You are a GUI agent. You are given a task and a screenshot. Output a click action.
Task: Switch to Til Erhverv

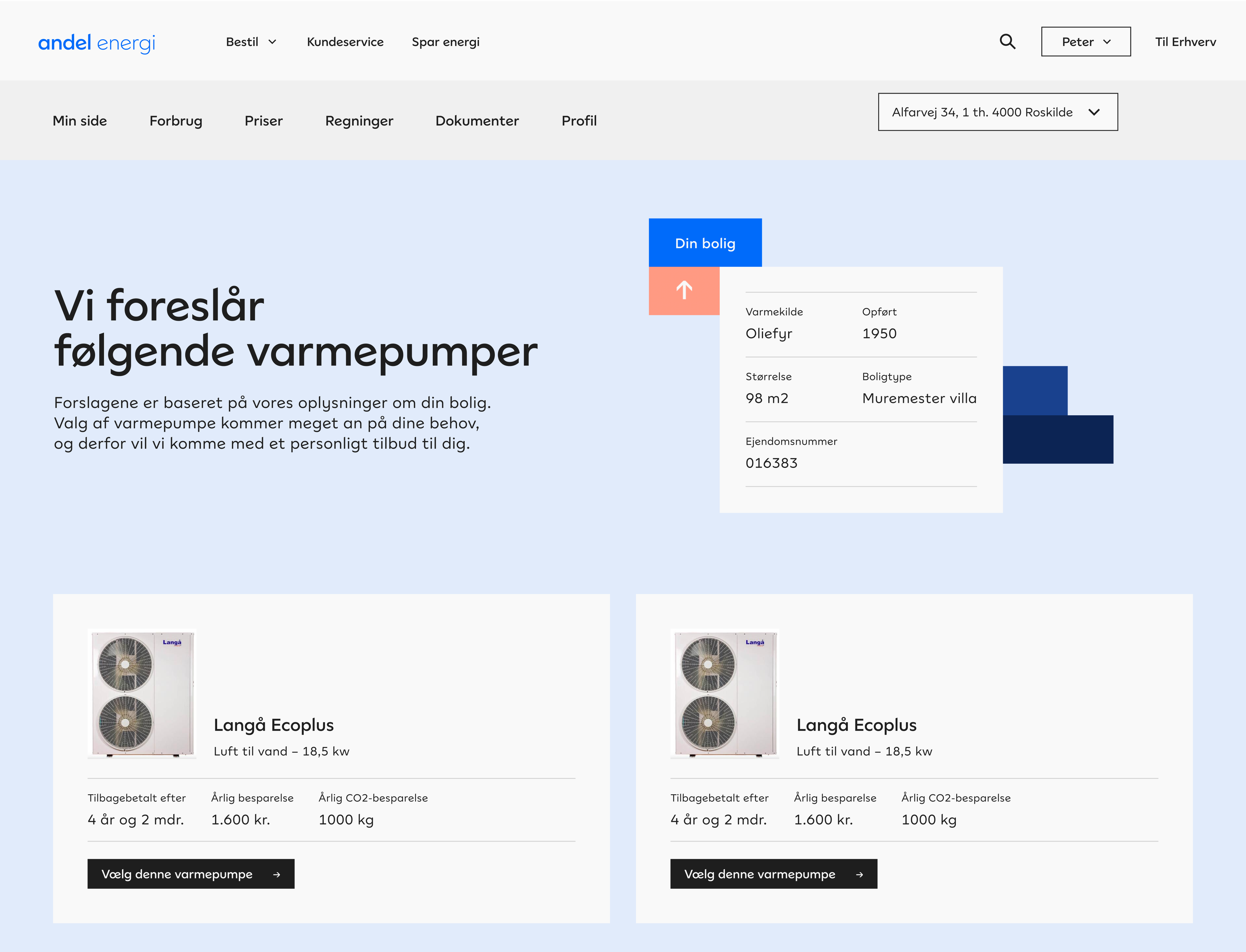click(1185, 42)
